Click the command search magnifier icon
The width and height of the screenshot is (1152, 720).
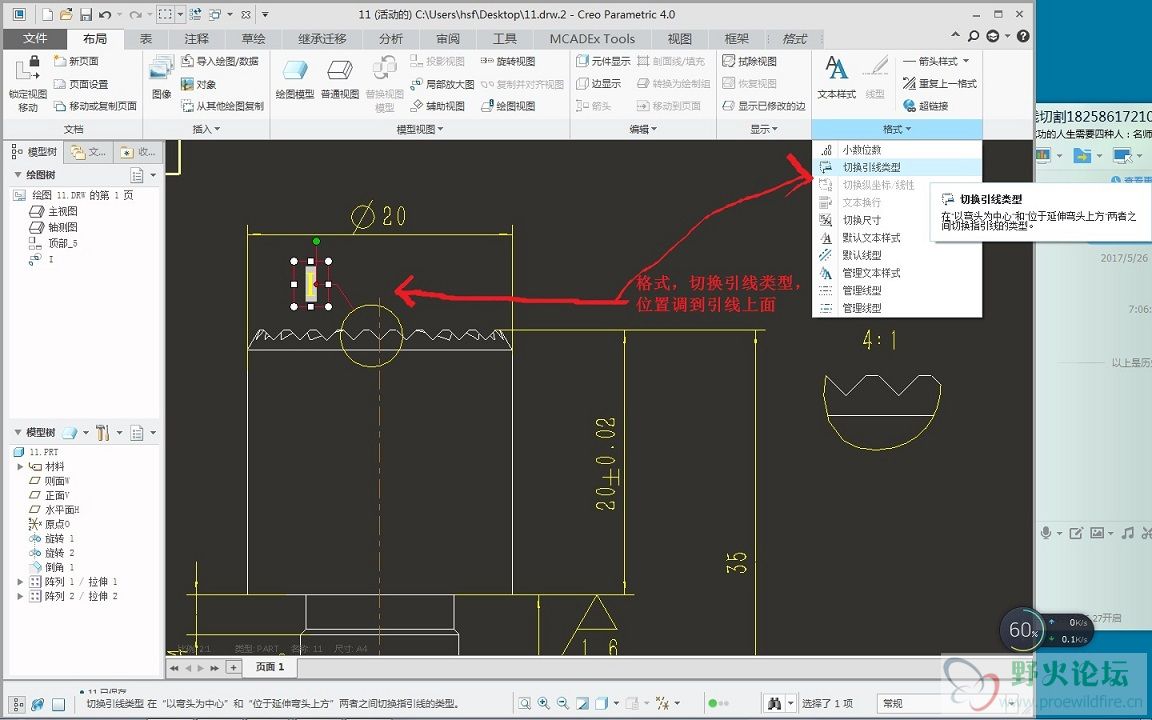coord(973,36)
